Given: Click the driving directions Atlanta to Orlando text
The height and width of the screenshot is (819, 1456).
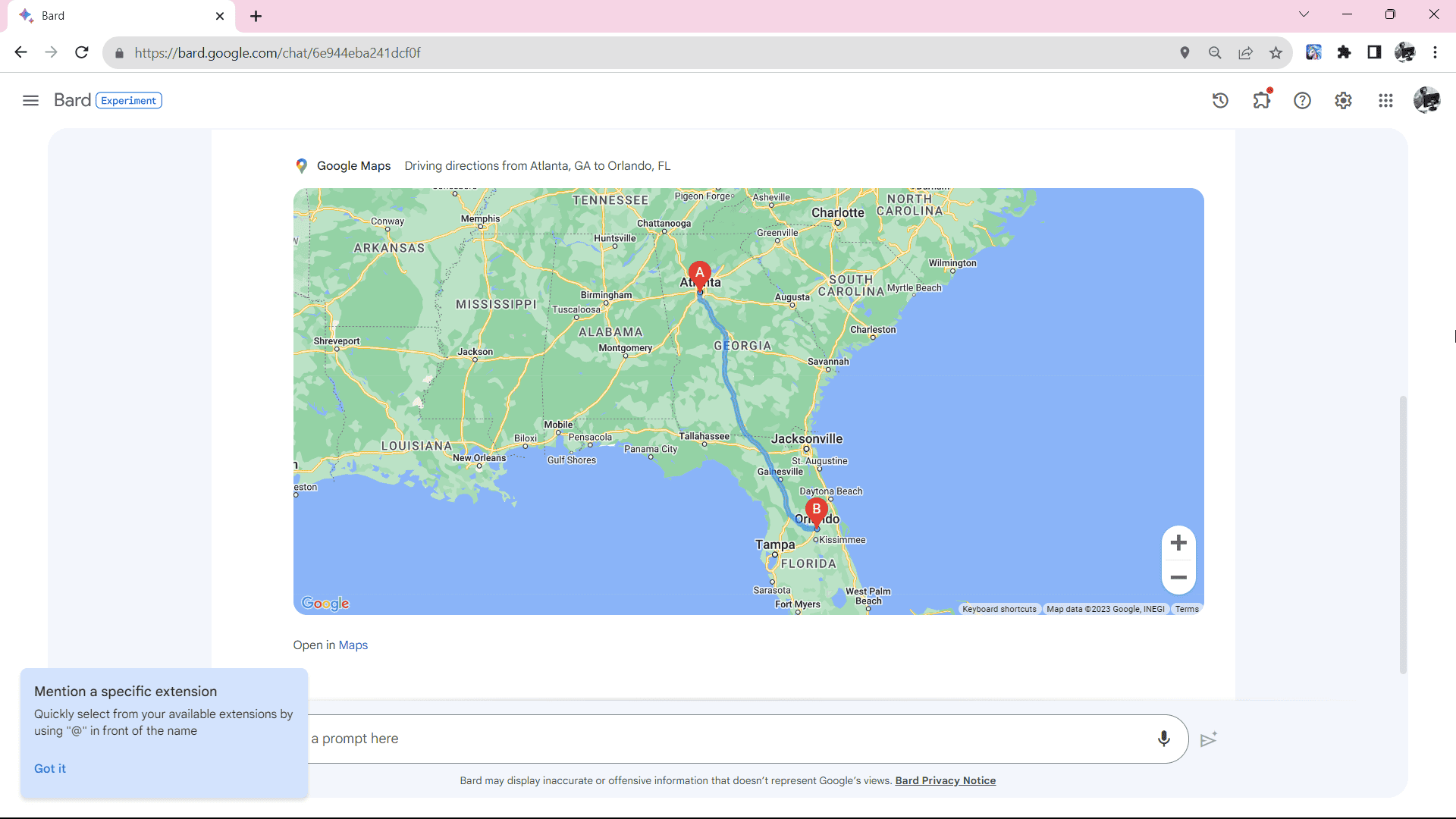Looking at the screenshot, I should 538,166.
